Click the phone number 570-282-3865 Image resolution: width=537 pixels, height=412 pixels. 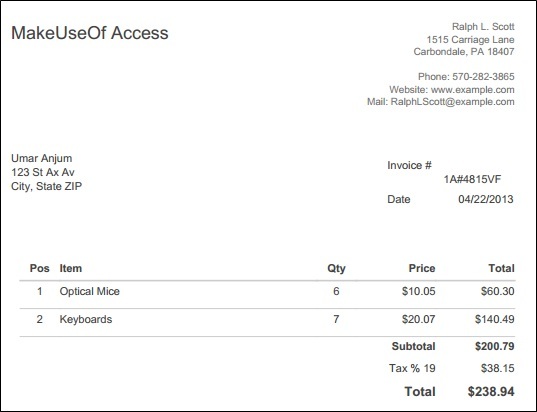point(483,76)
